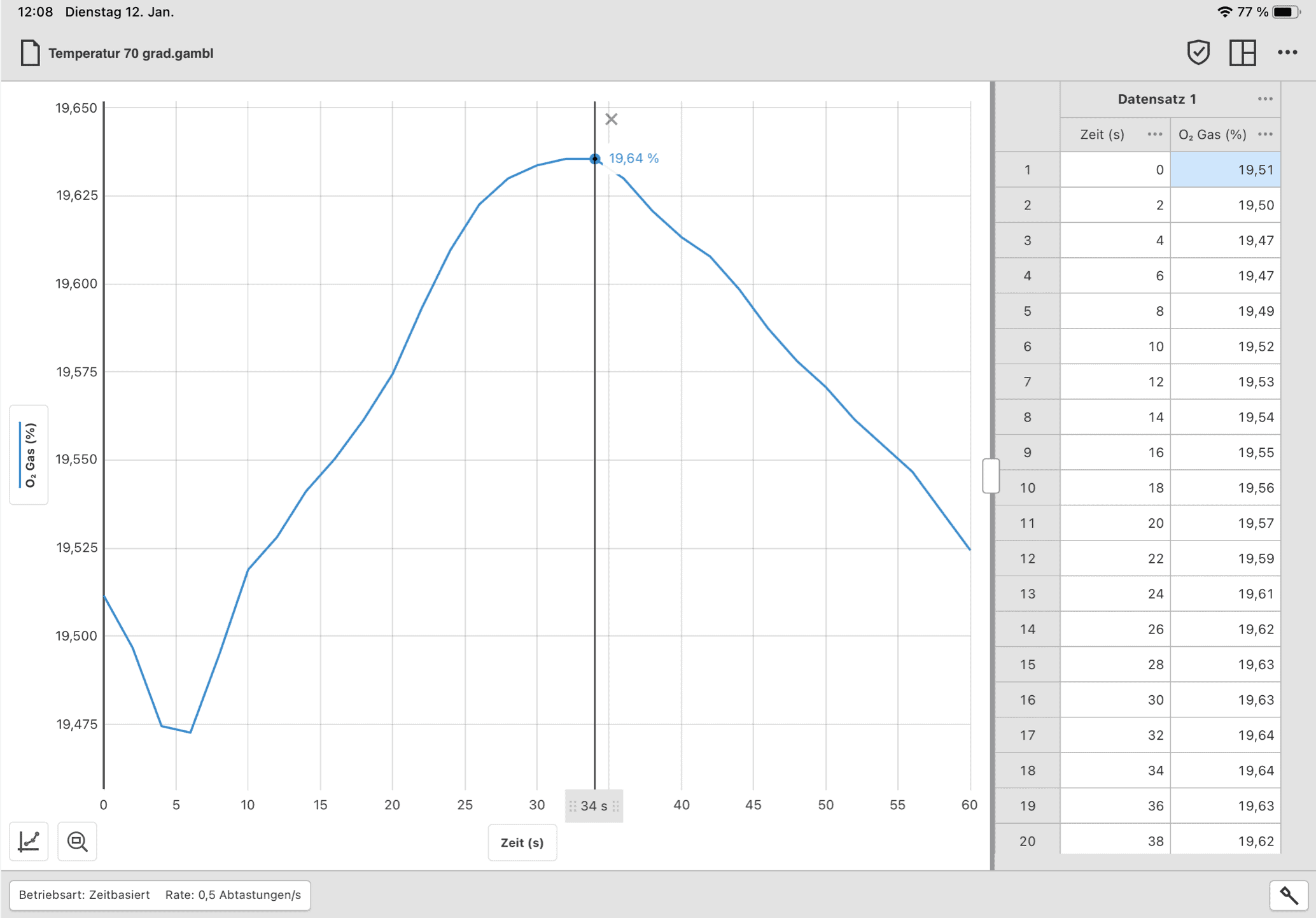Open Zeit (s) column options
The height and width of the screenshot is (918, 1316).
(x=1154, y=134)
